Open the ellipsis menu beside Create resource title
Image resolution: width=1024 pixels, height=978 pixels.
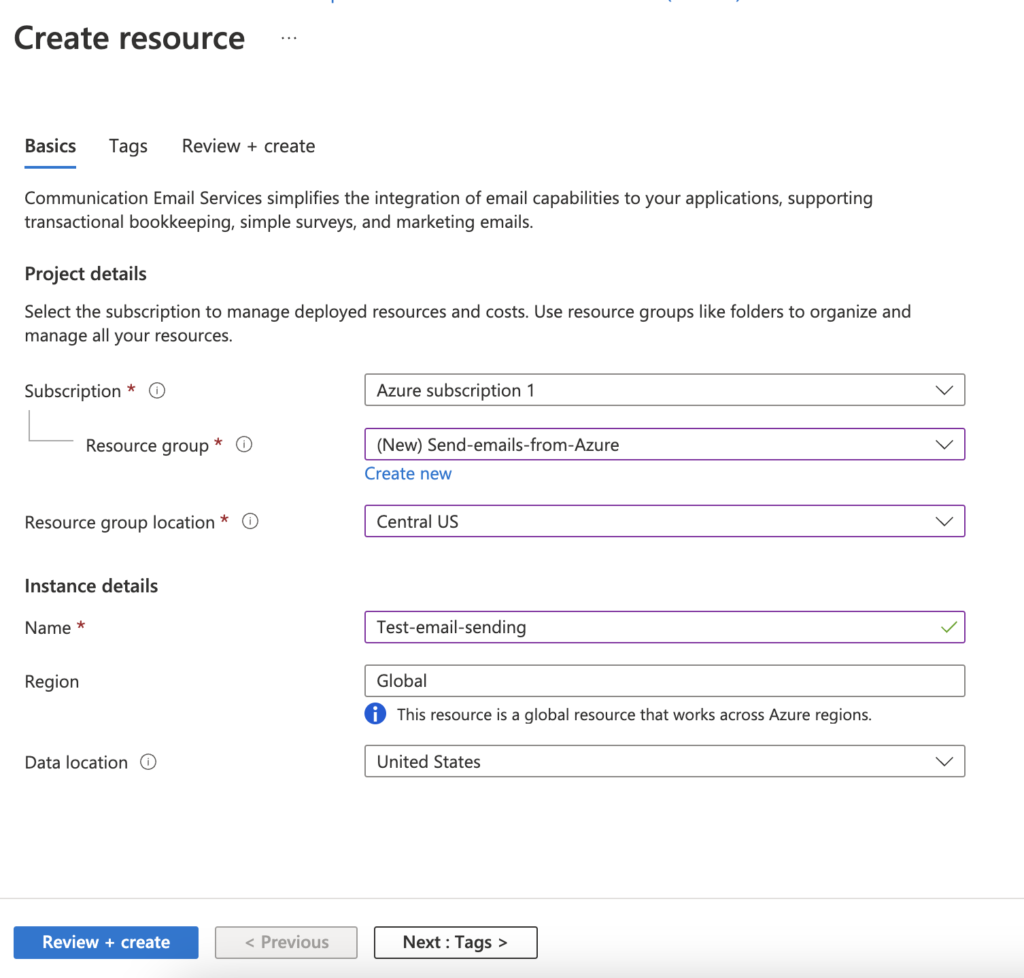[x=288, y=38]
